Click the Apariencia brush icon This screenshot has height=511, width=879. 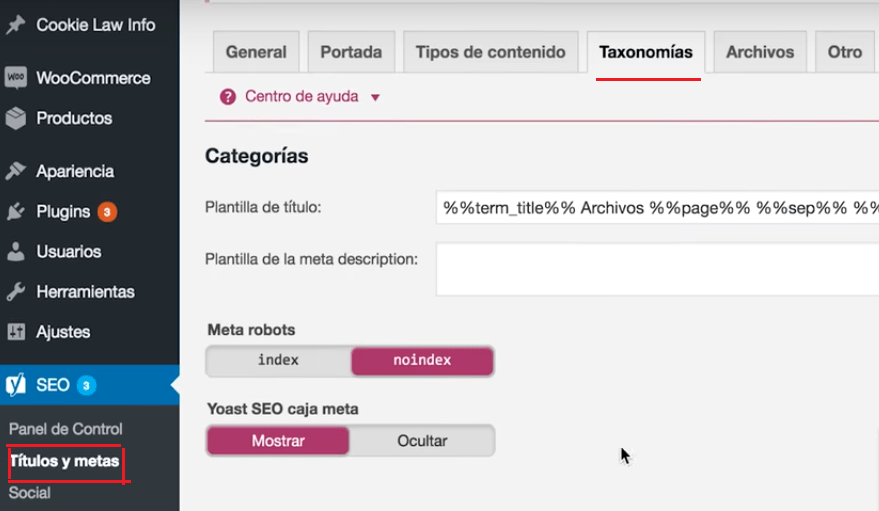click(x=15, y=171)
